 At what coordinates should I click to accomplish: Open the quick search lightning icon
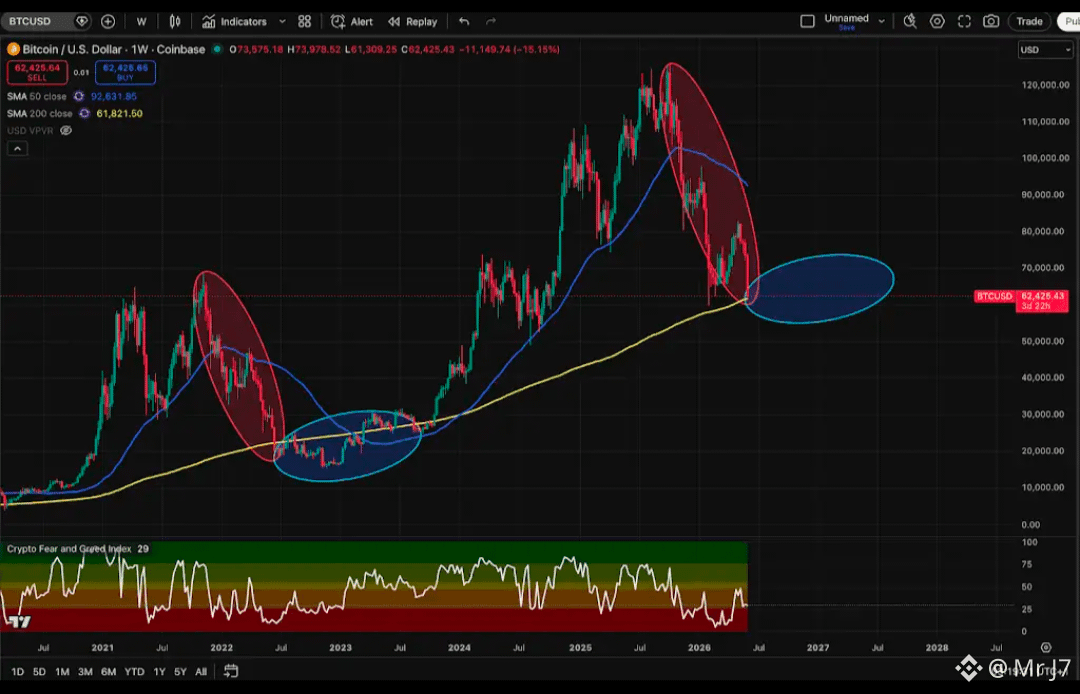coord(910,21)
